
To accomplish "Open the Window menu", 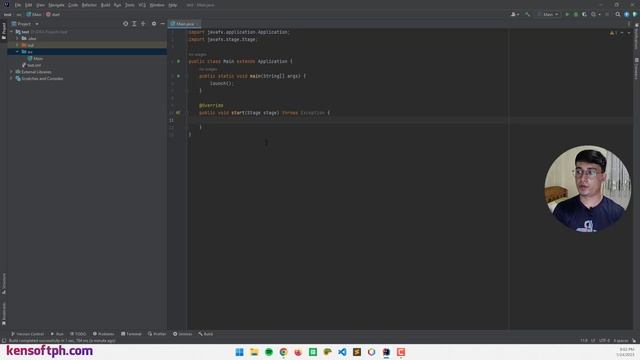I will point(157,5).
